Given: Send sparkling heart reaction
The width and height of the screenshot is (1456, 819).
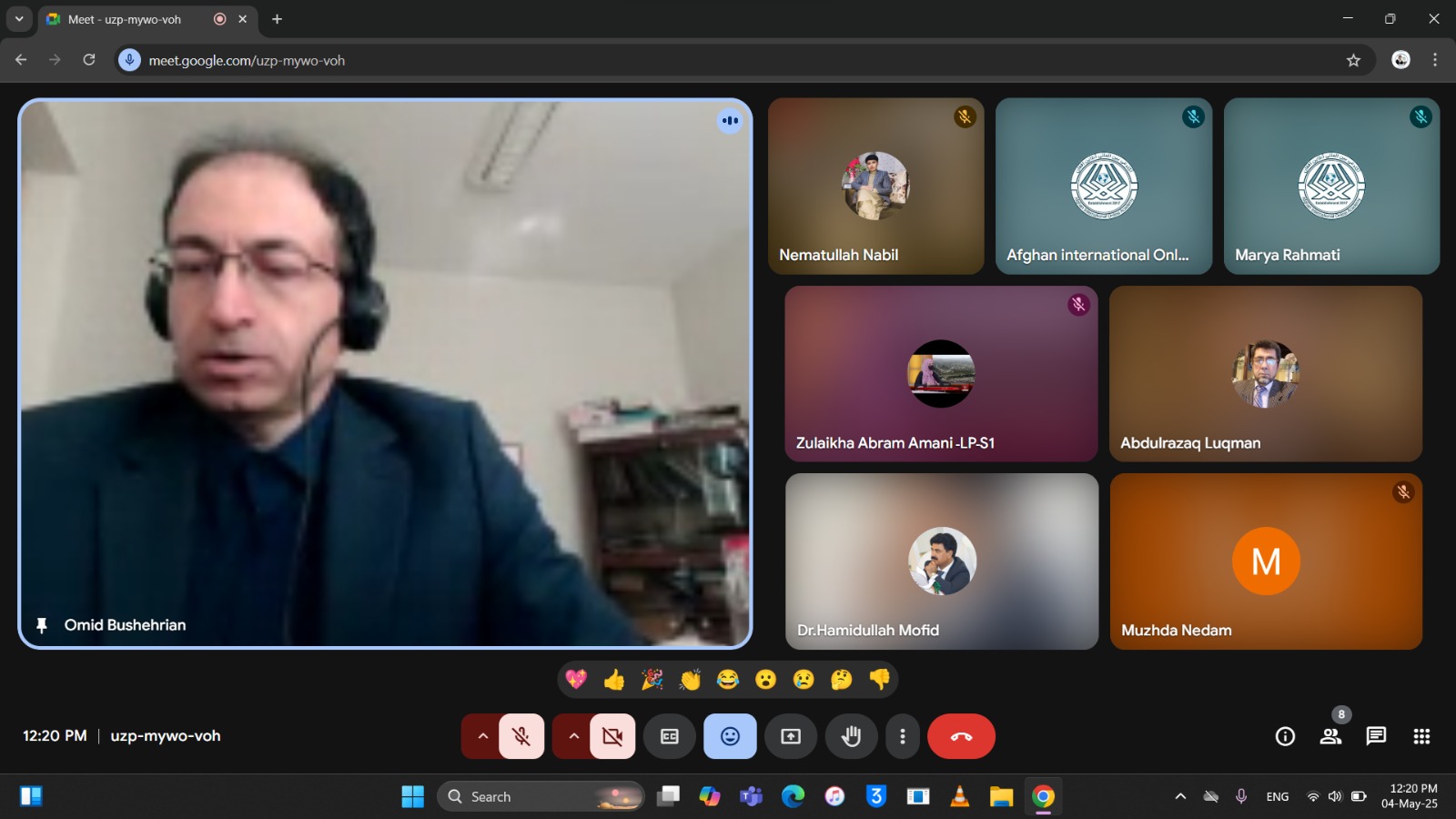Looking at the screenshot, I should [x=576, y=679].
